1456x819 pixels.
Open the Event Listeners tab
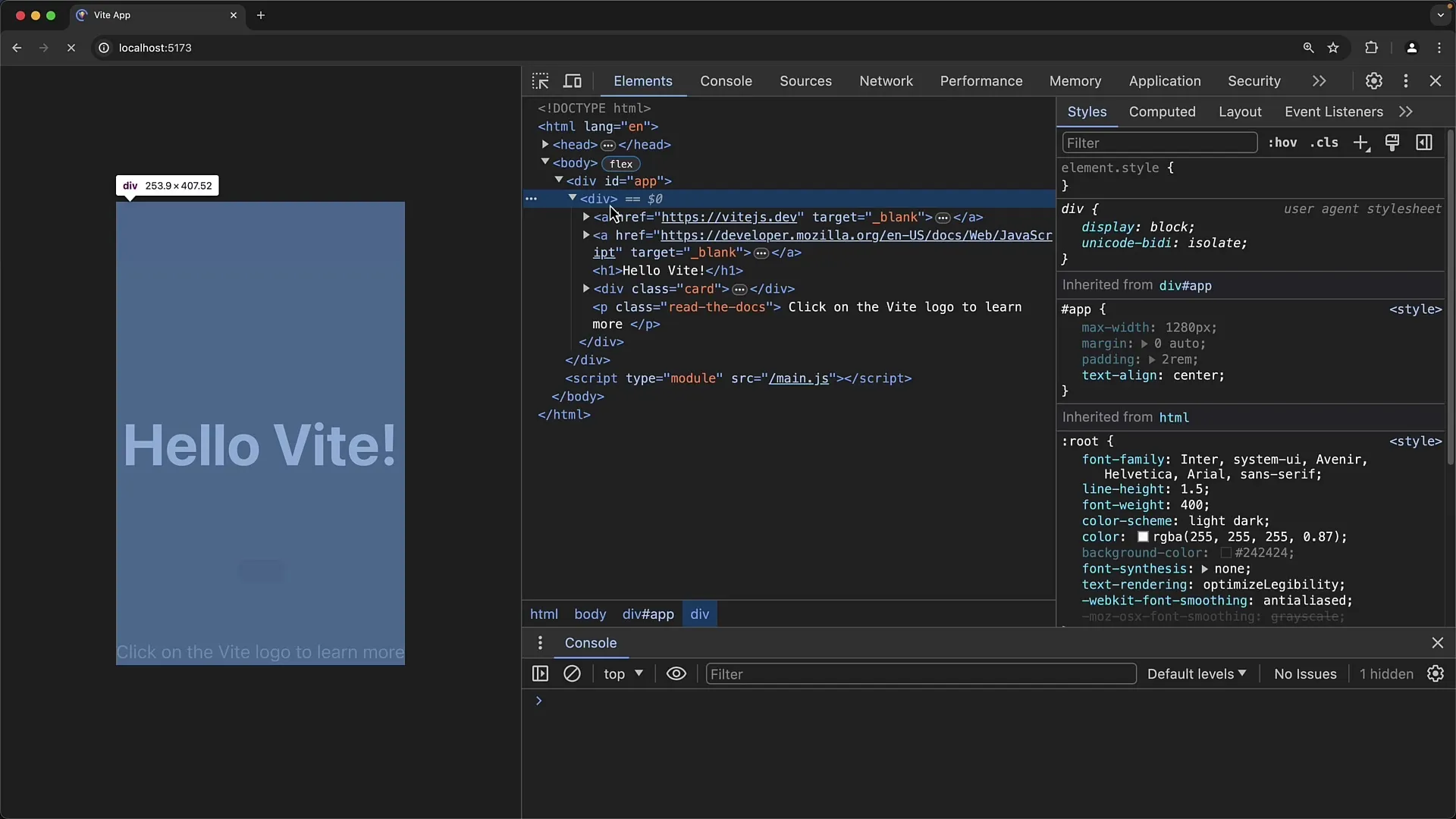(1334, 111)
